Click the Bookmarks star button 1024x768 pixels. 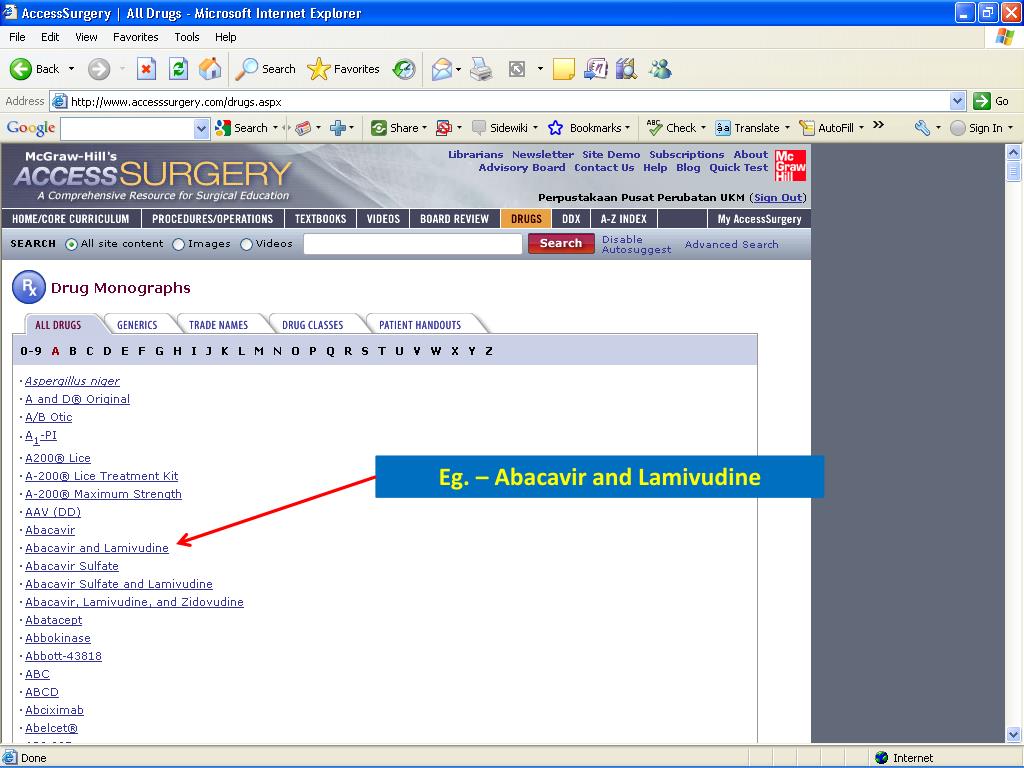point(584,128)
